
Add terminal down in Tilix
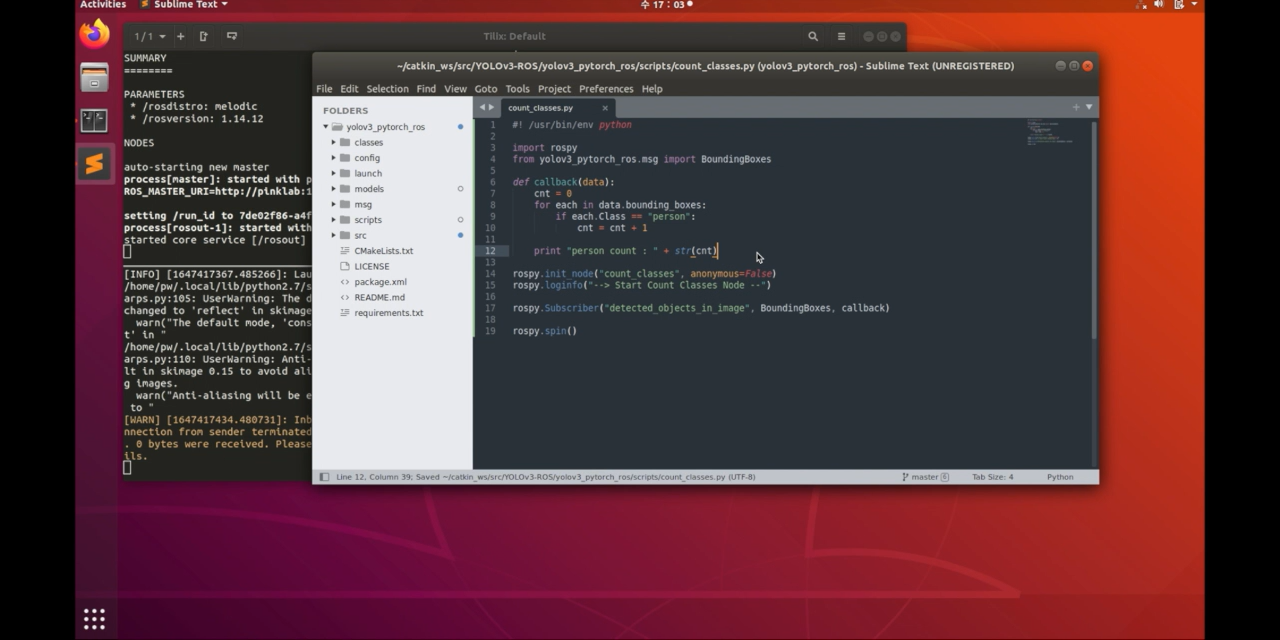pyautogui.click(x=232, y=36)
